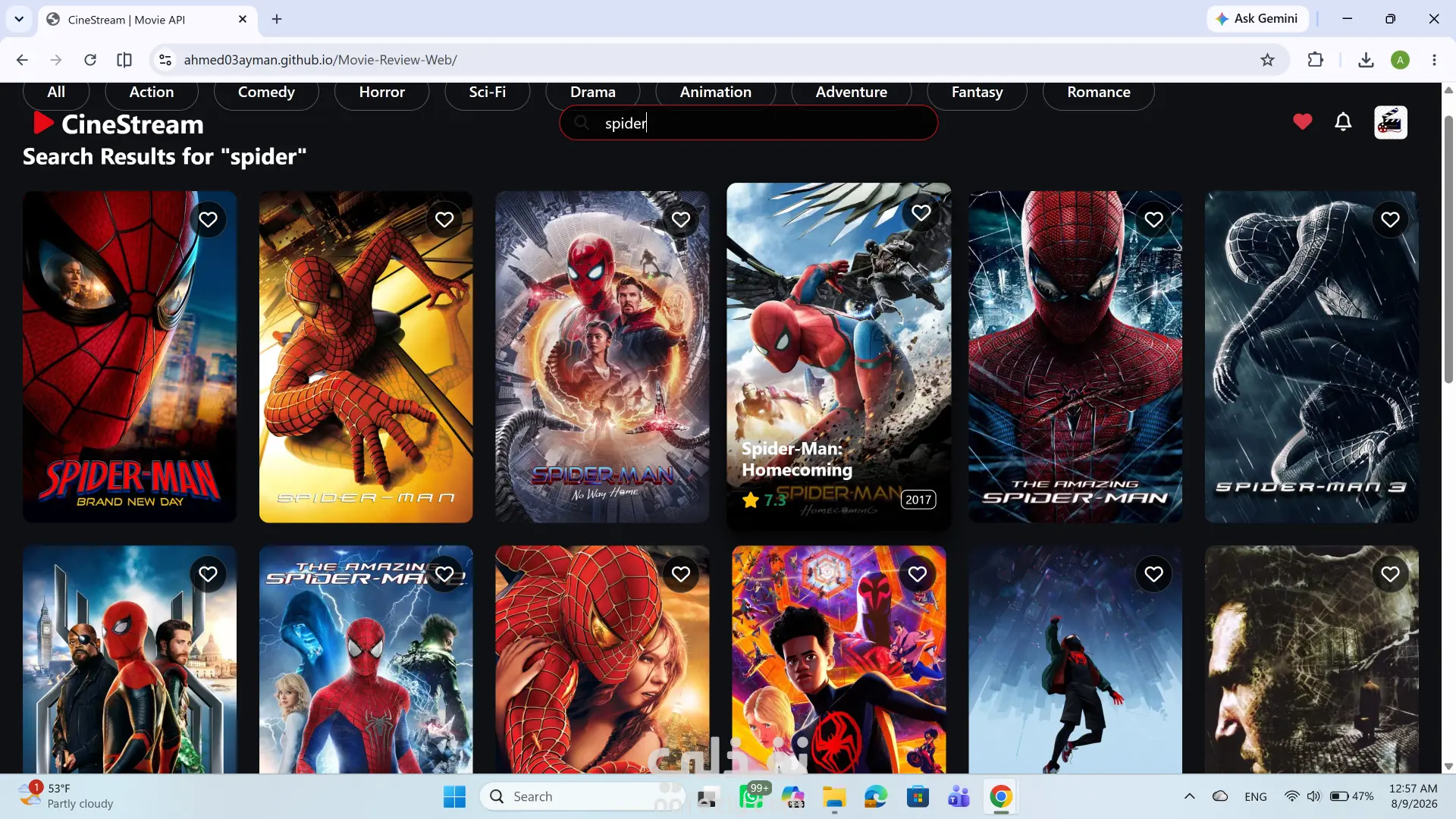Click the address bar URL
The width and height of the screenshot is (1456, 819).
coord(321,60)
